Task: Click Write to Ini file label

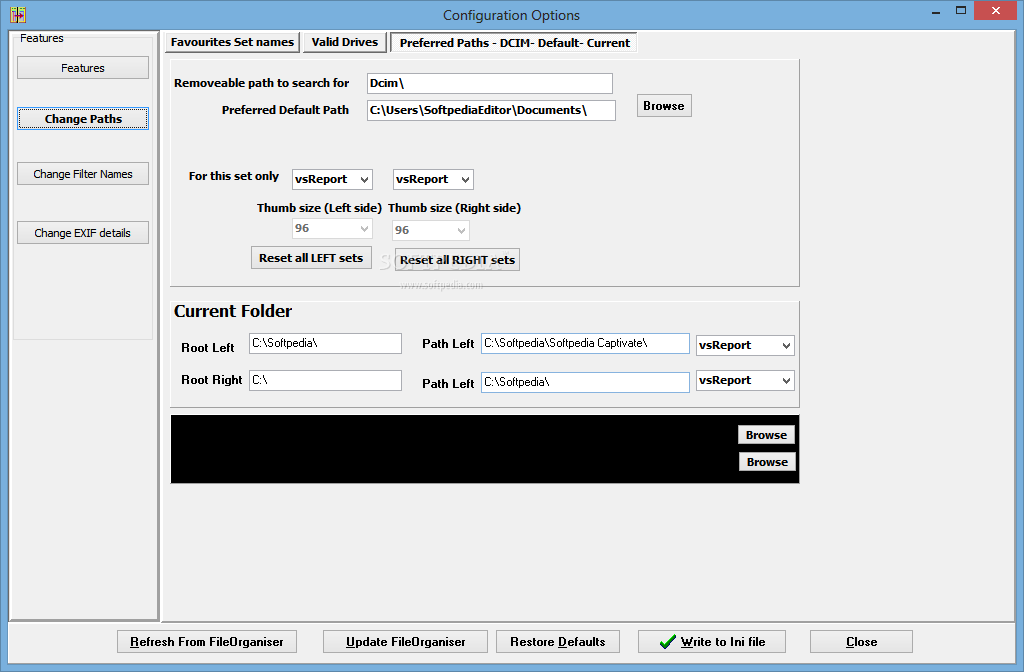Action: pos(723,642)
